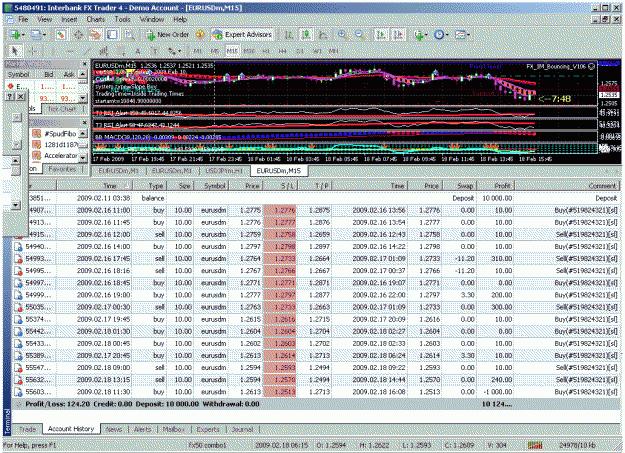Image resolution: width=625 pixels, height=453 pixels.
Task: Select the Text Label tool marked T
Action: coord(155,51)
